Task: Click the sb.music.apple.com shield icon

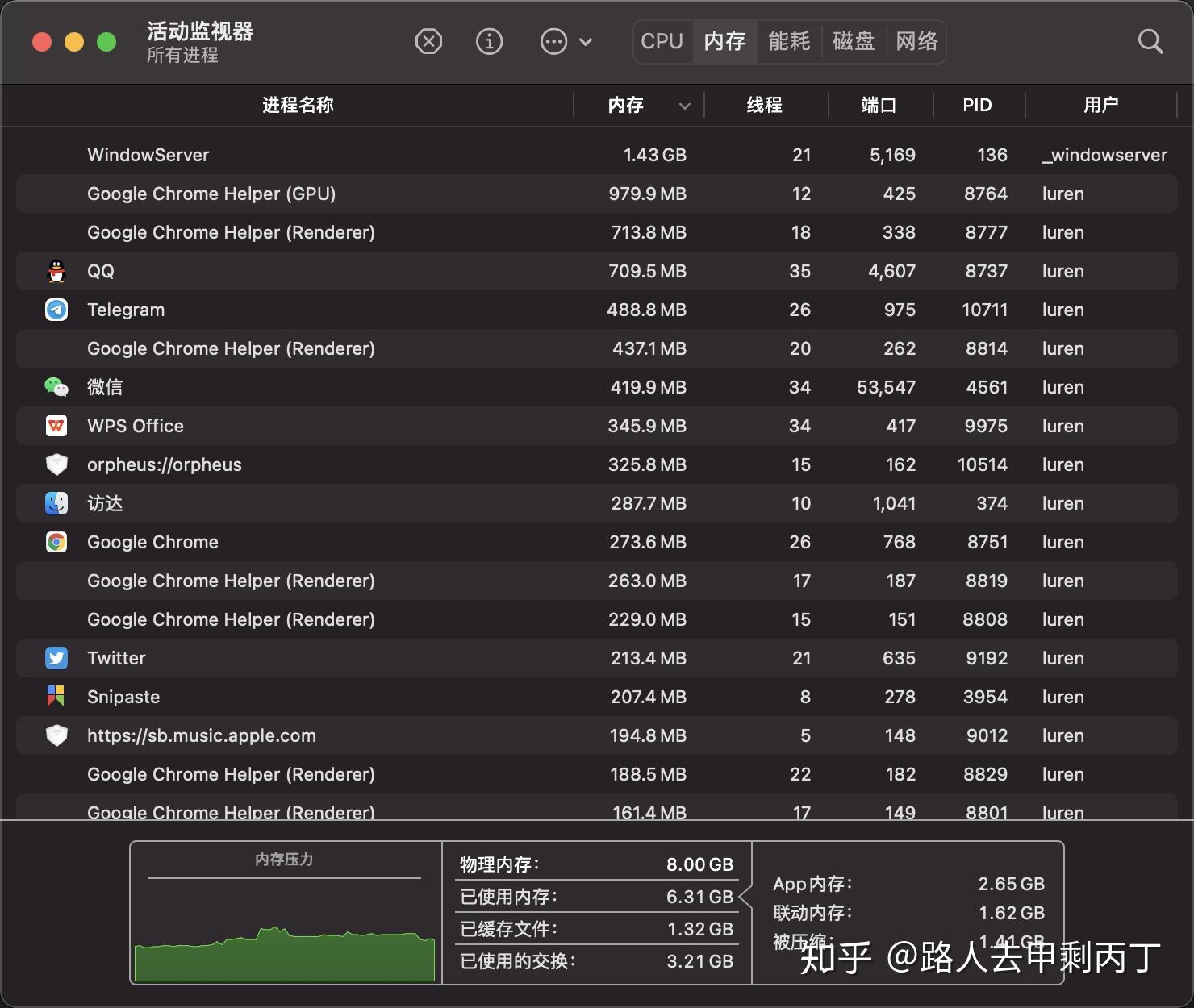Action: [x=56, y=735]
